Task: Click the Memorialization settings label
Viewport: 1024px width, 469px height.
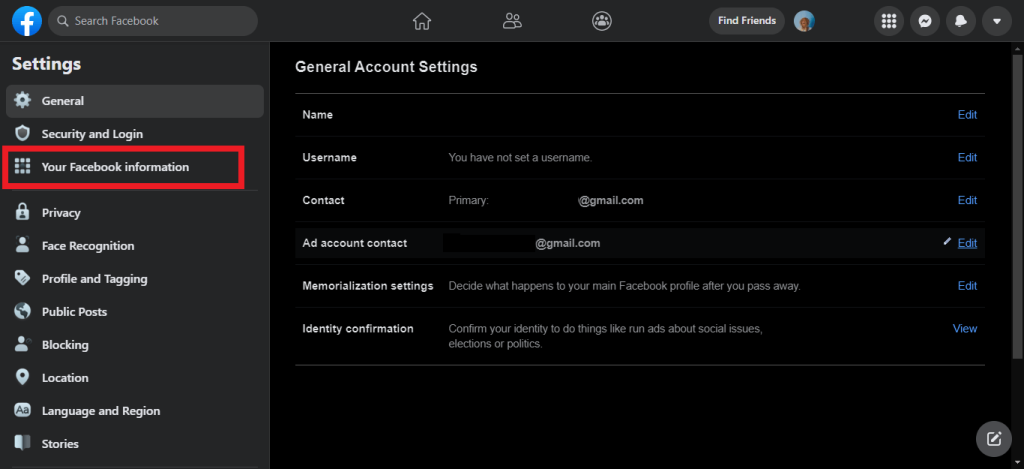Action: point(368,286)
